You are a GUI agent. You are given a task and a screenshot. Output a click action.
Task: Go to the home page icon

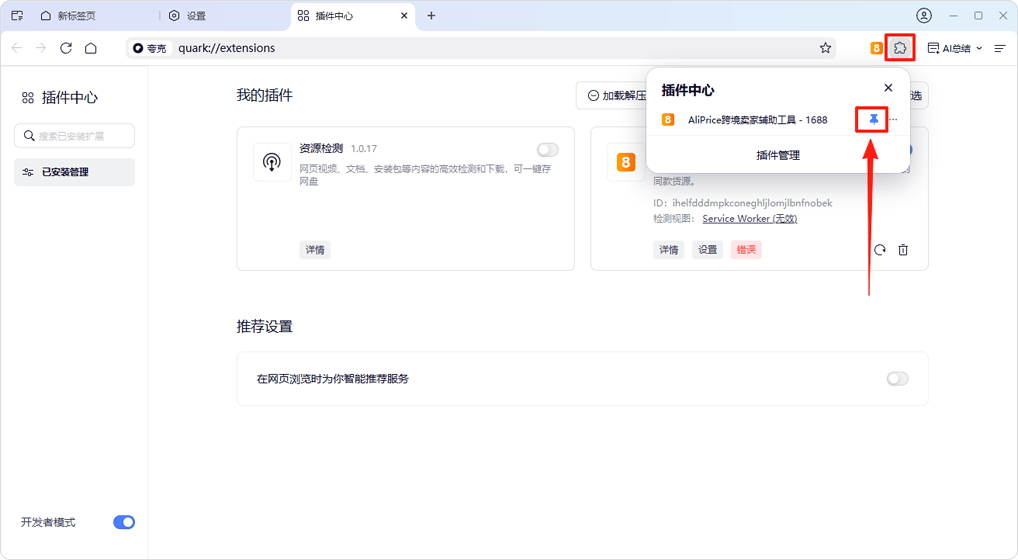pos(91,48)
